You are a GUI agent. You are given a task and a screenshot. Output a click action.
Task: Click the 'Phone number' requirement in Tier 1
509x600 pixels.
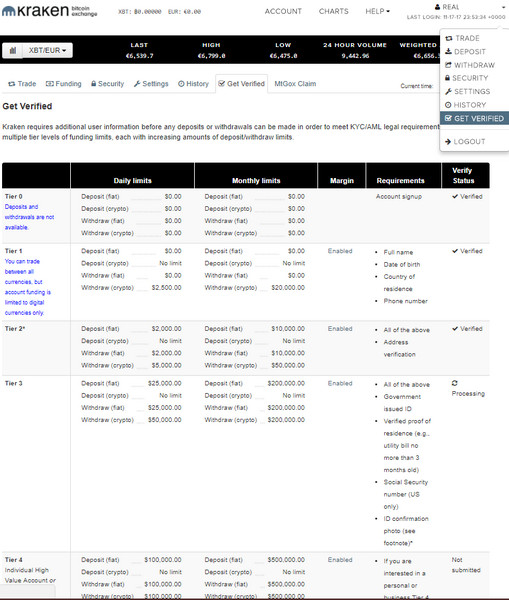[405, 301]
